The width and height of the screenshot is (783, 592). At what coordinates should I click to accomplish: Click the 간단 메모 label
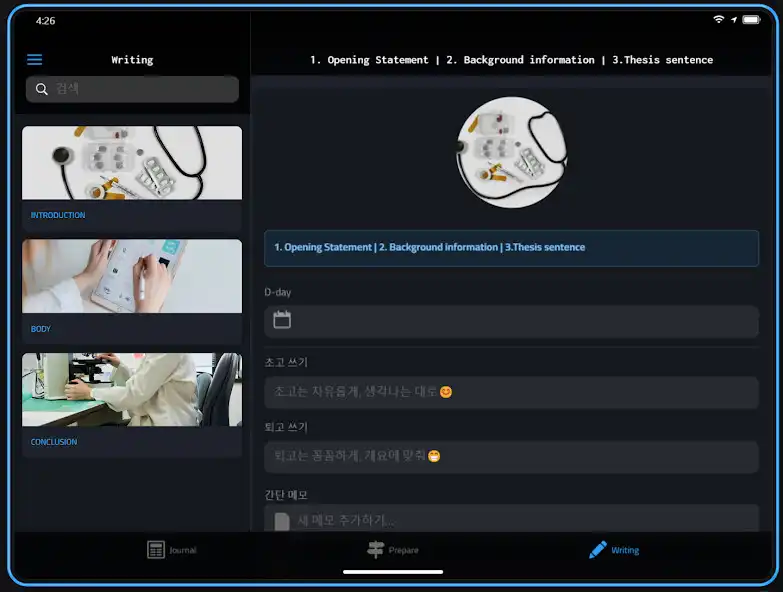coord(286,495)
